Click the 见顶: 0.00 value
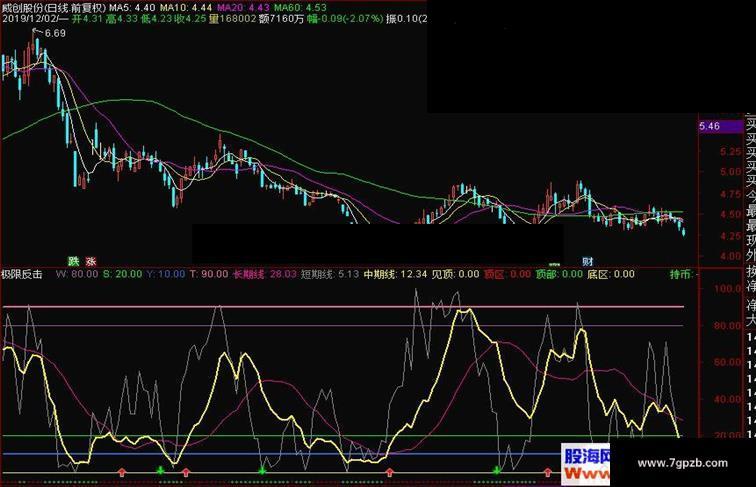The image size is (756, 487). 455,274
